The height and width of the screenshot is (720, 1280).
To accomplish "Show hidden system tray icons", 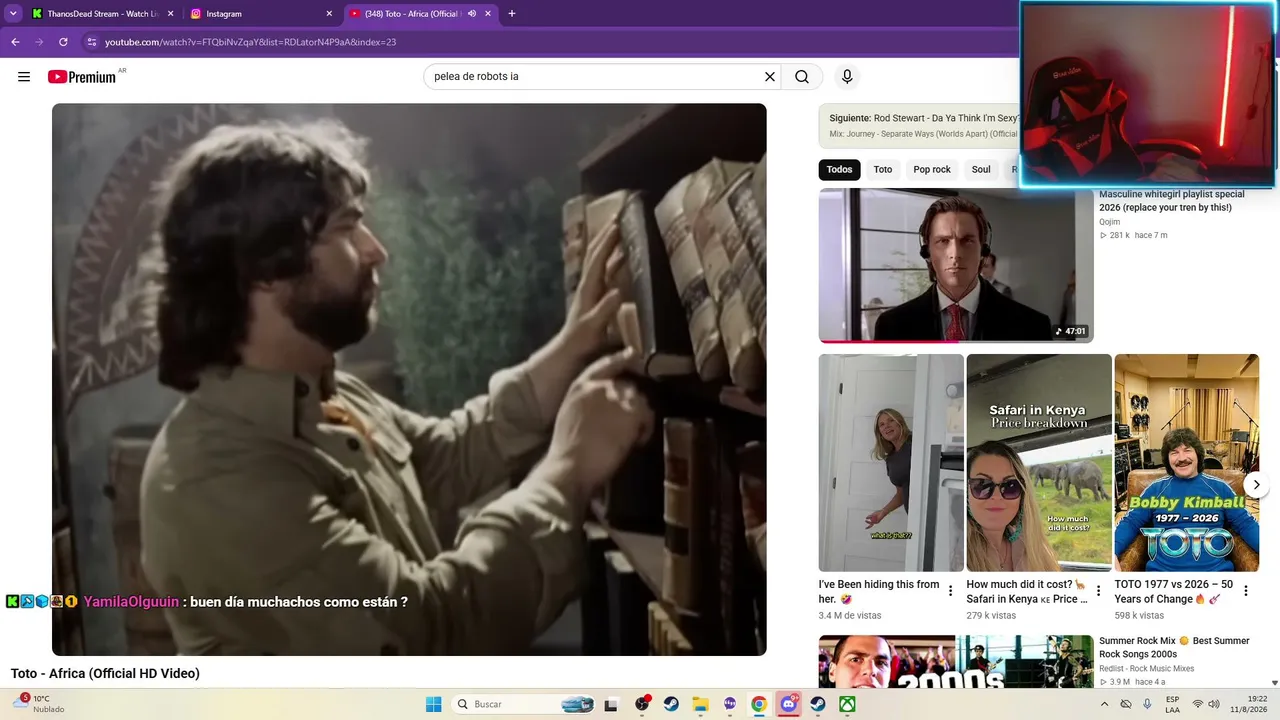I will [1104, 704].
